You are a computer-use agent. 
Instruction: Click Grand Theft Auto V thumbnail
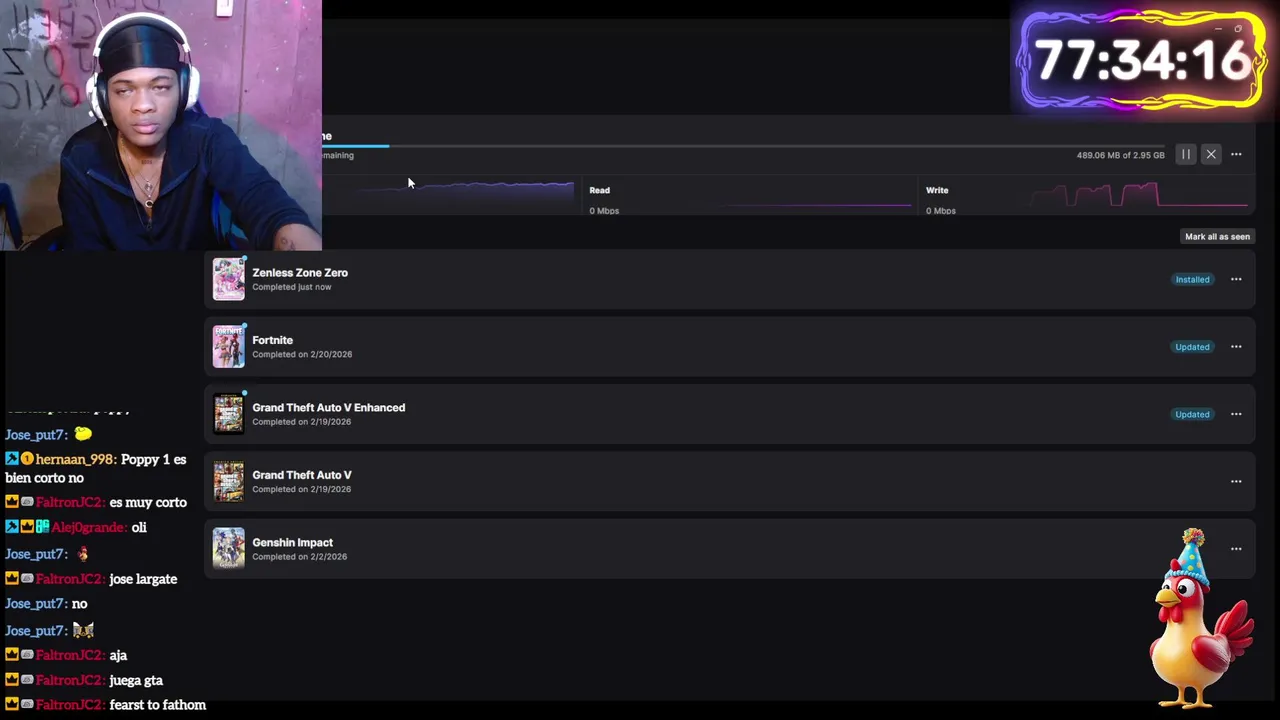(228, 481)
